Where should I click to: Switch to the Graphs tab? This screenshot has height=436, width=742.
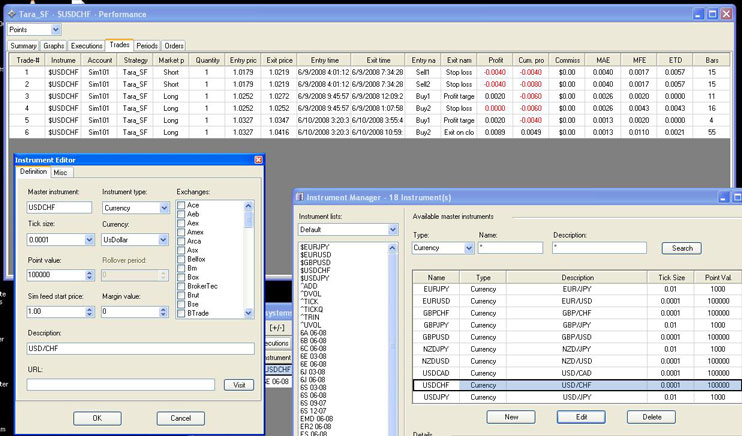[55, 46]
